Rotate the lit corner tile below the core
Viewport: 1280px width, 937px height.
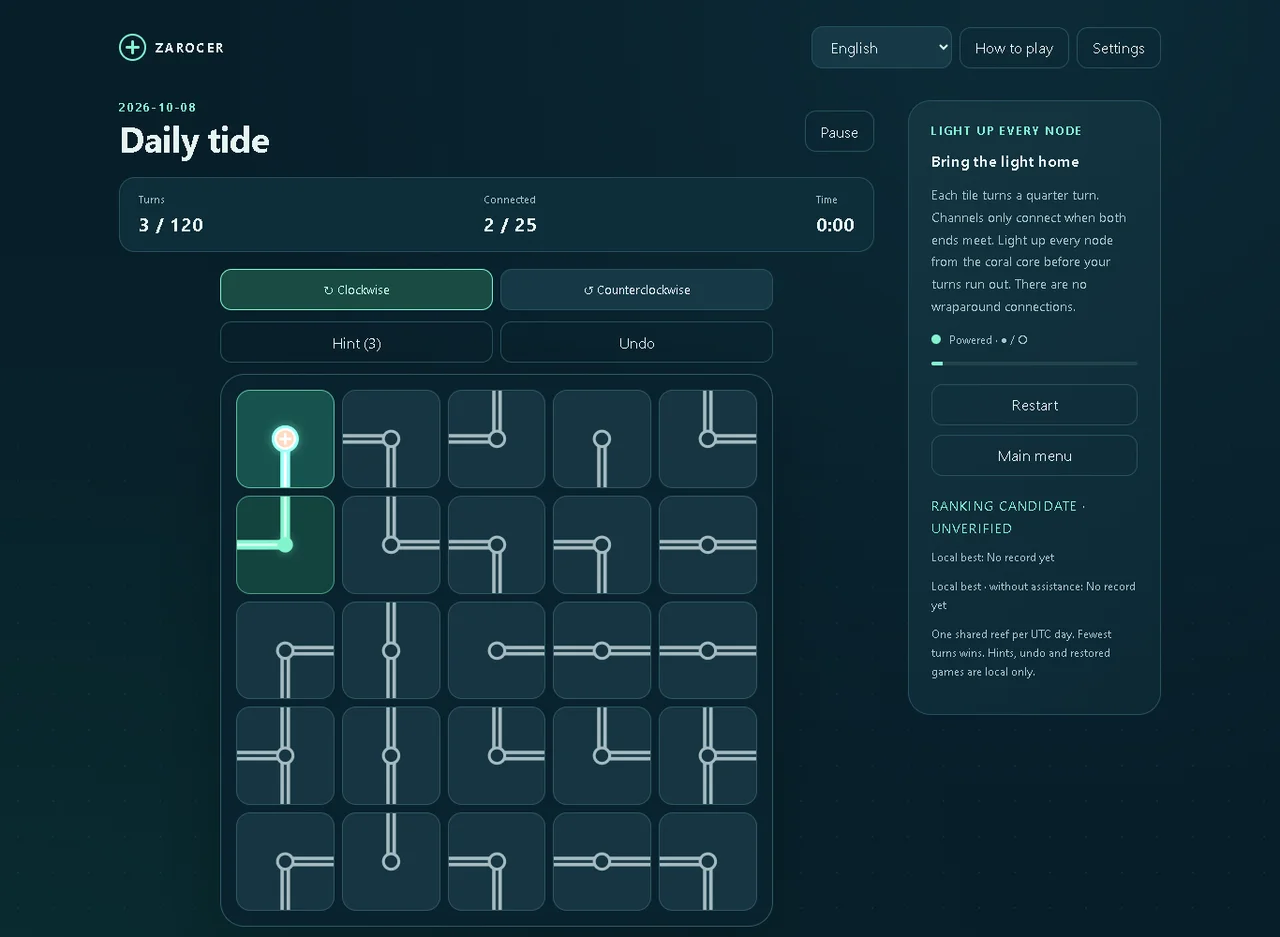point(285,545)
